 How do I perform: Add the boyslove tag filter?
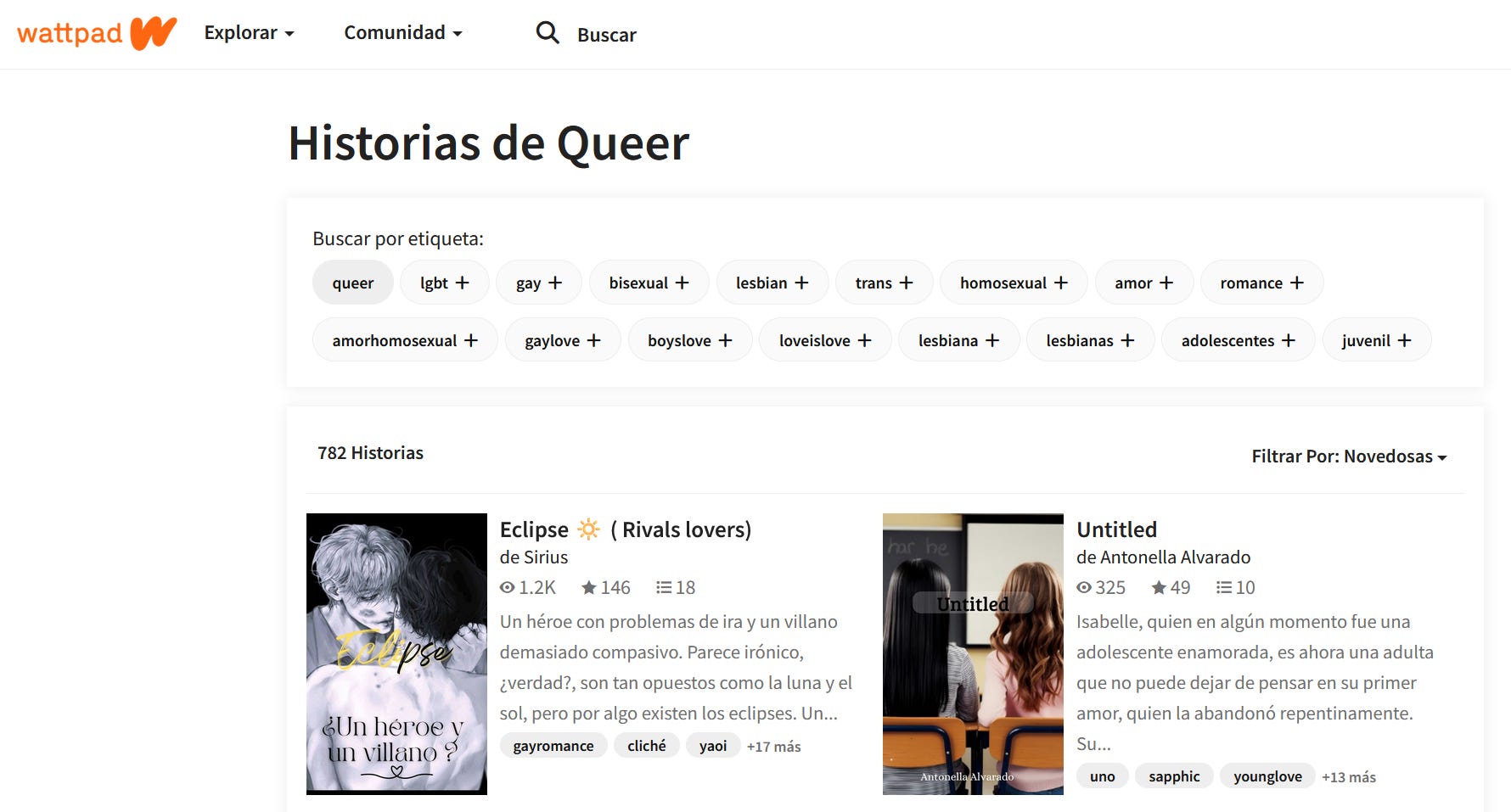689,340
